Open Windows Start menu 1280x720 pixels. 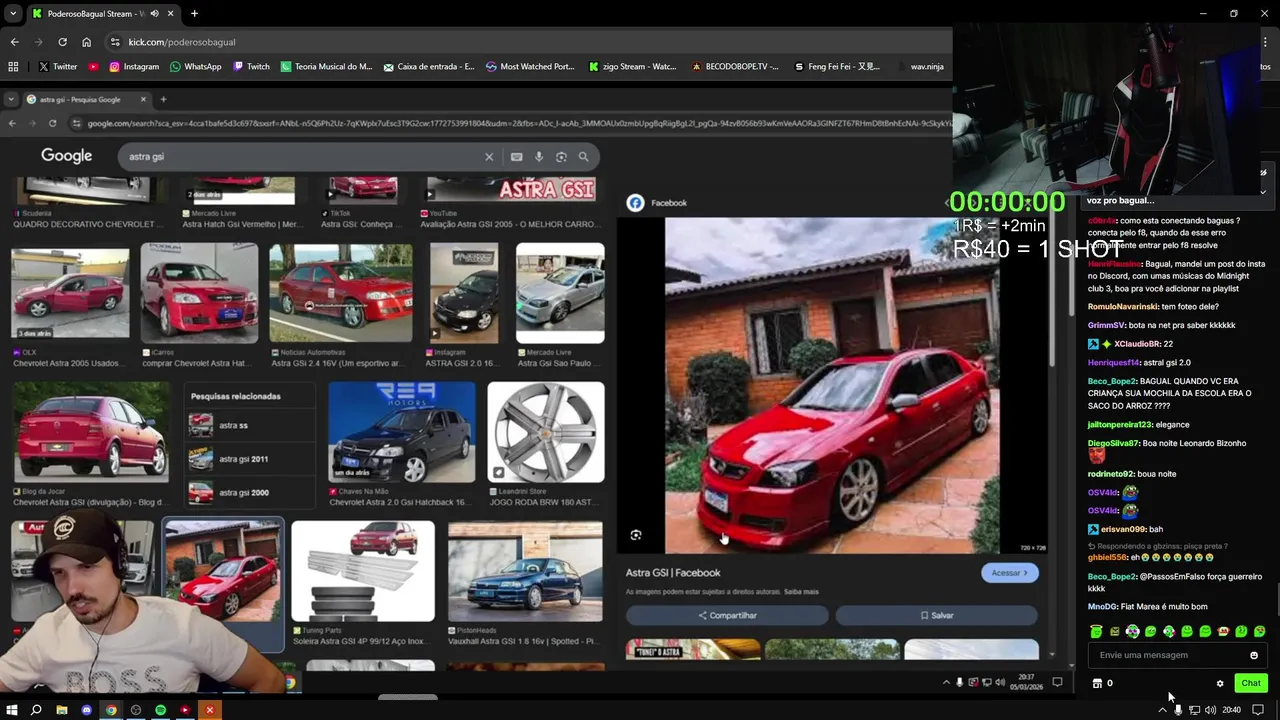11,710
